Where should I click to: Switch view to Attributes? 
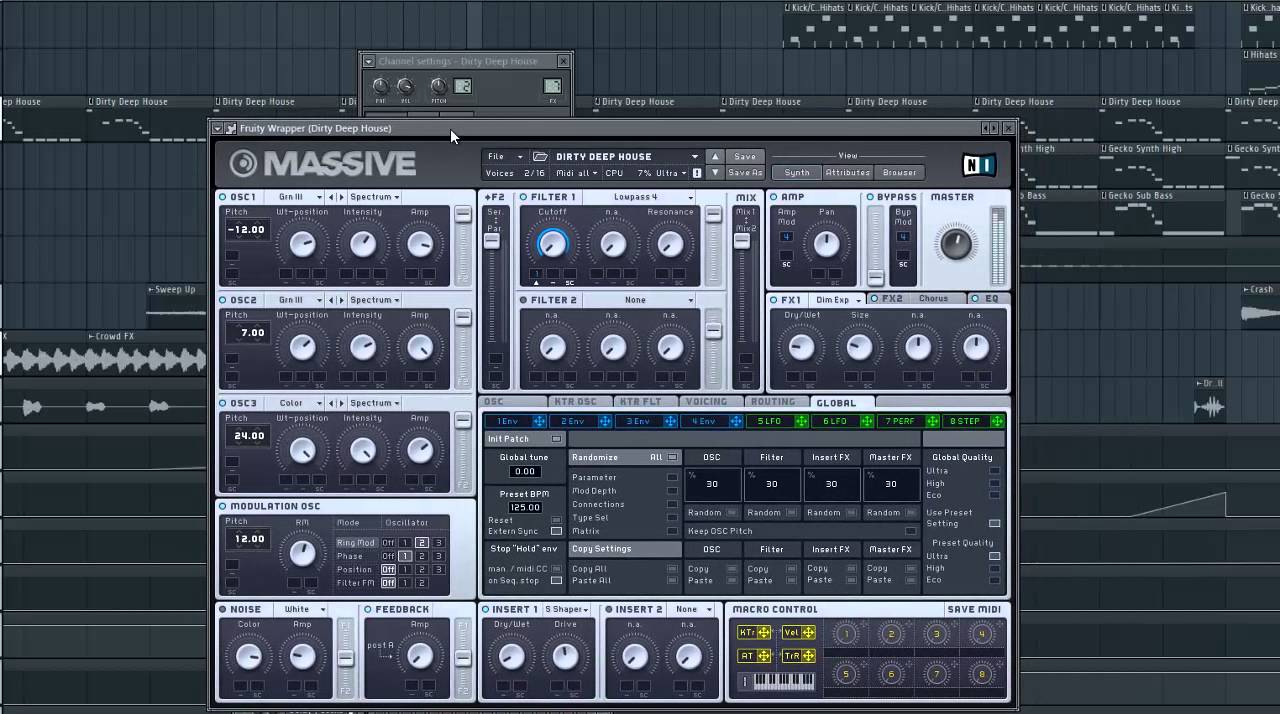point(848,172)
